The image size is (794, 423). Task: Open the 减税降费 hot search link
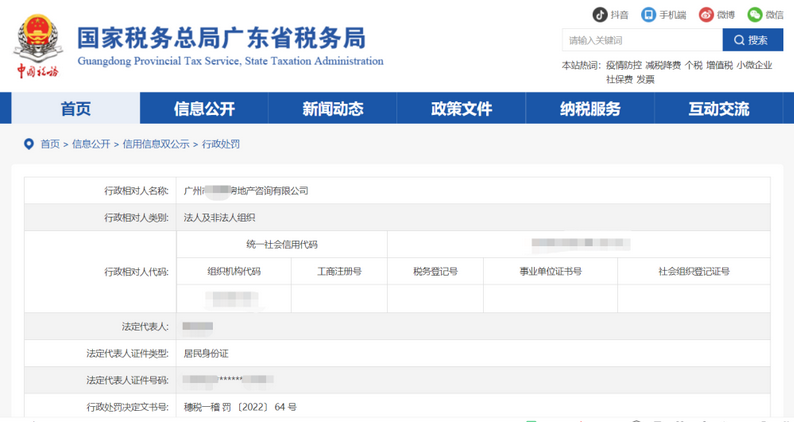(662, 65)
